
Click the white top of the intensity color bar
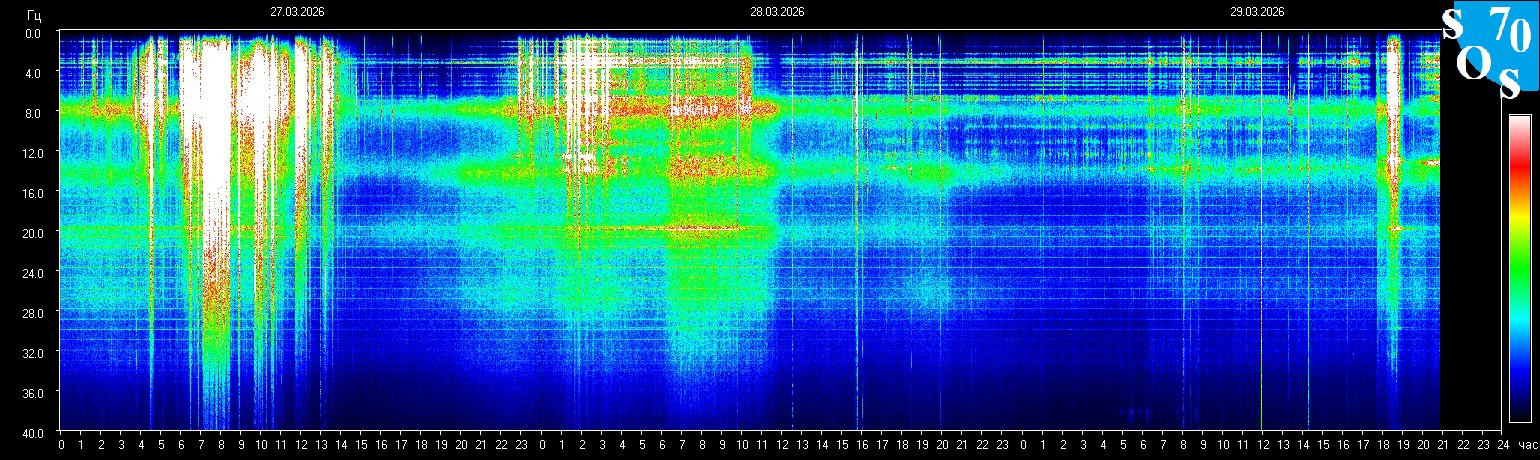click(1519, 120)
